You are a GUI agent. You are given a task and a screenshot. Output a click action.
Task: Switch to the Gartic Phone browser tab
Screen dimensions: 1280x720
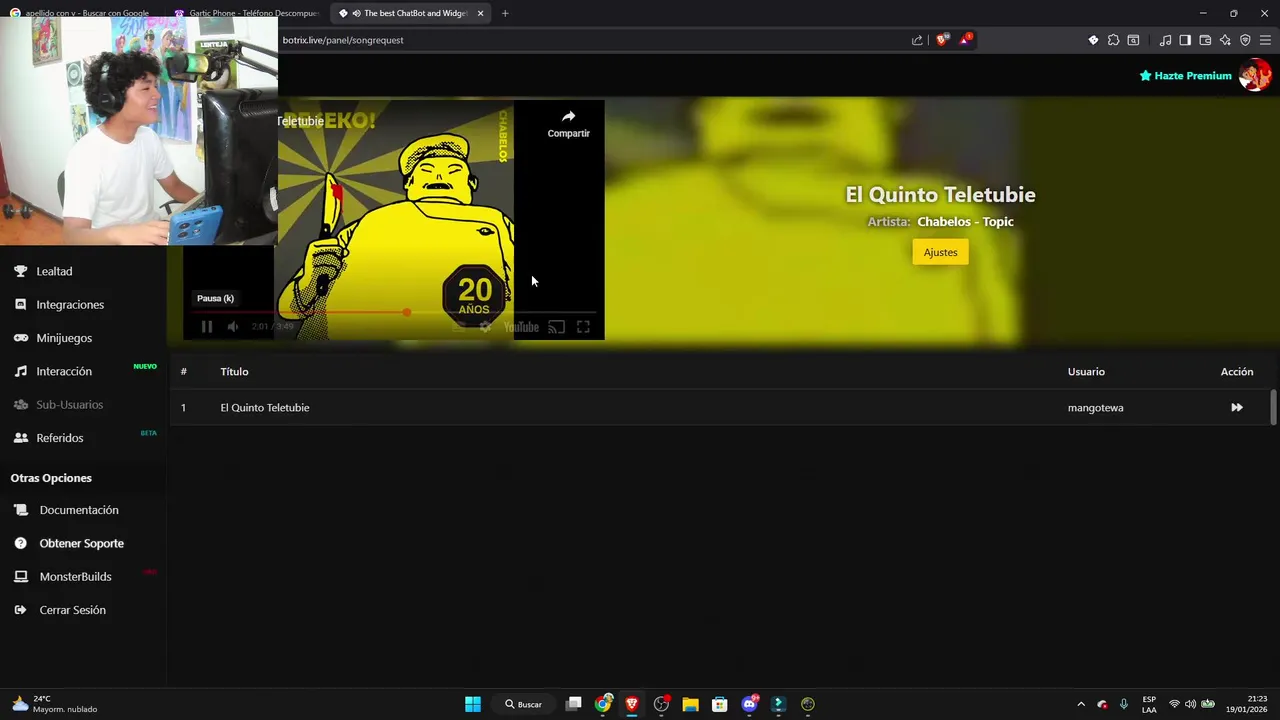click(x=245, y=13)
